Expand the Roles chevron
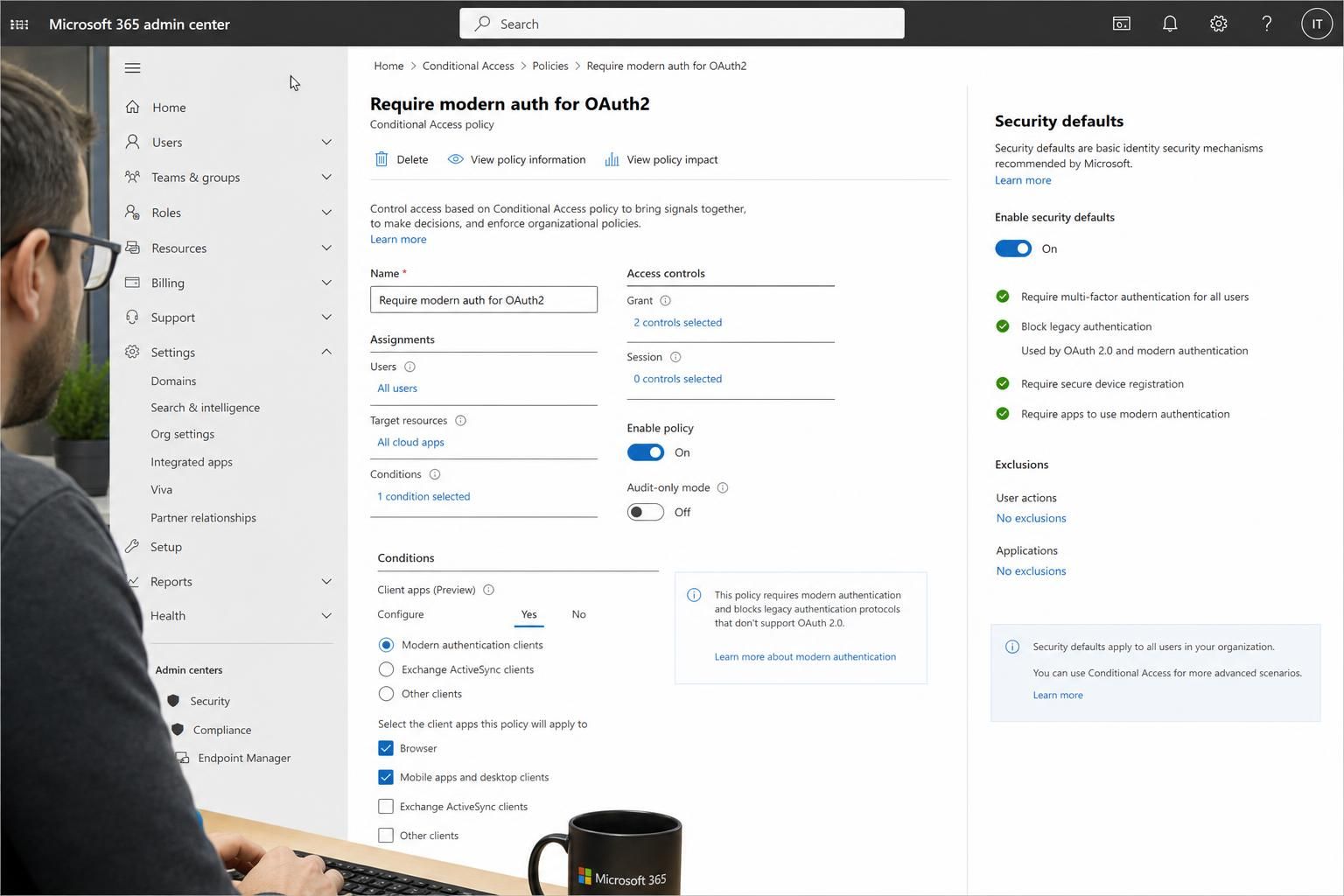The image size is (1344, 896). tap(326, 212)
